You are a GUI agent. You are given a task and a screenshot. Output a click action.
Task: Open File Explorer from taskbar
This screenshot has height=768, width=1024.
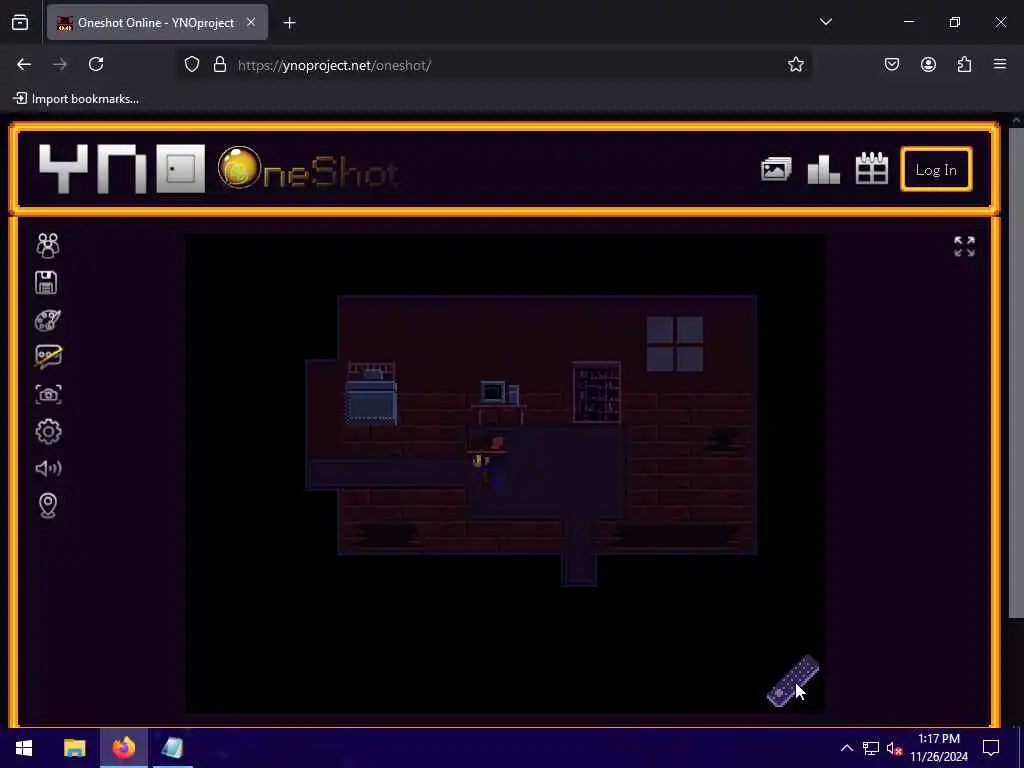pos(74,748)
